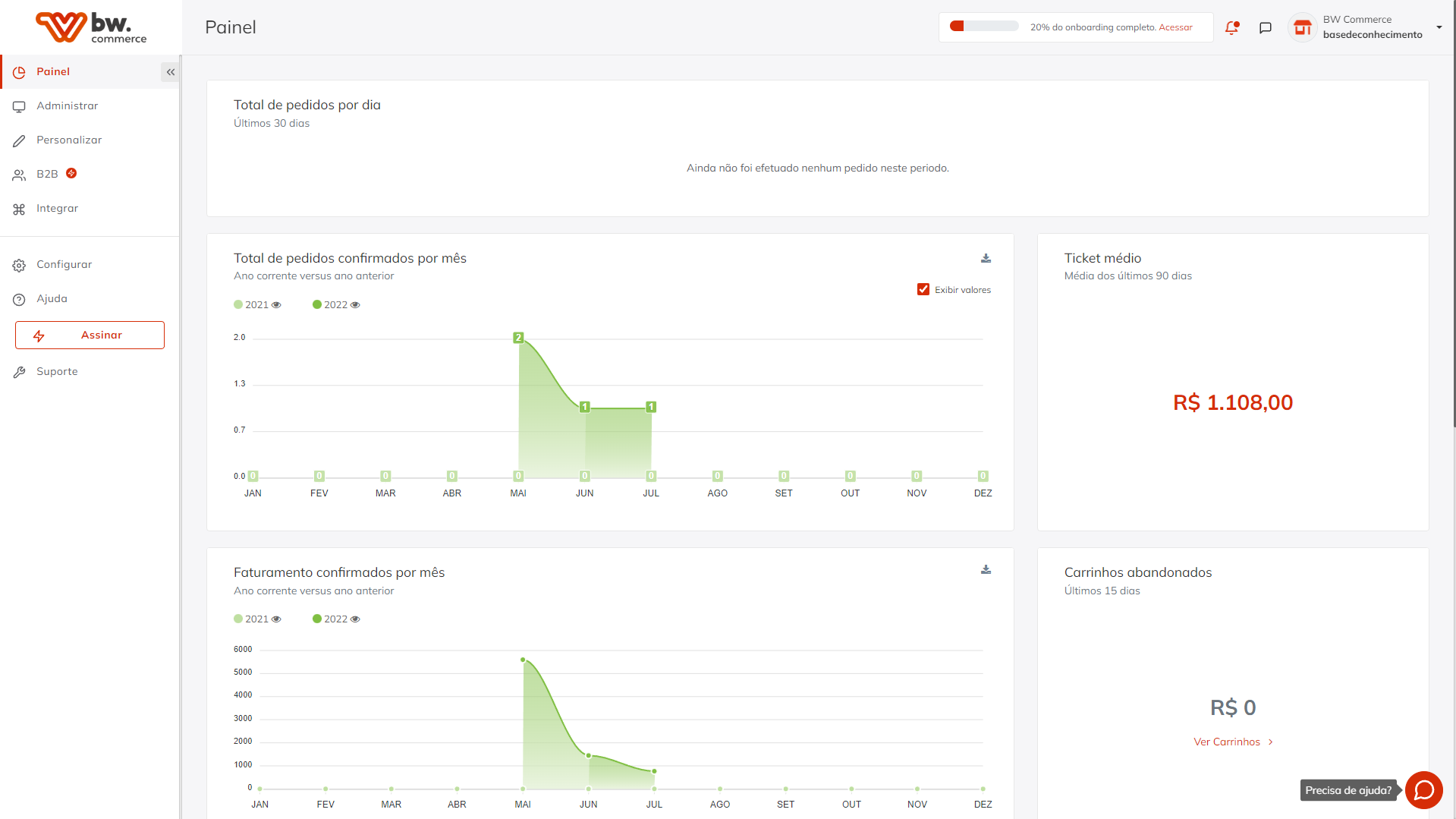Image resolution: width=1456 pixels, height=819 pixels.
Task: Click the Integrar command icon
Action: (x=19, y=209)
